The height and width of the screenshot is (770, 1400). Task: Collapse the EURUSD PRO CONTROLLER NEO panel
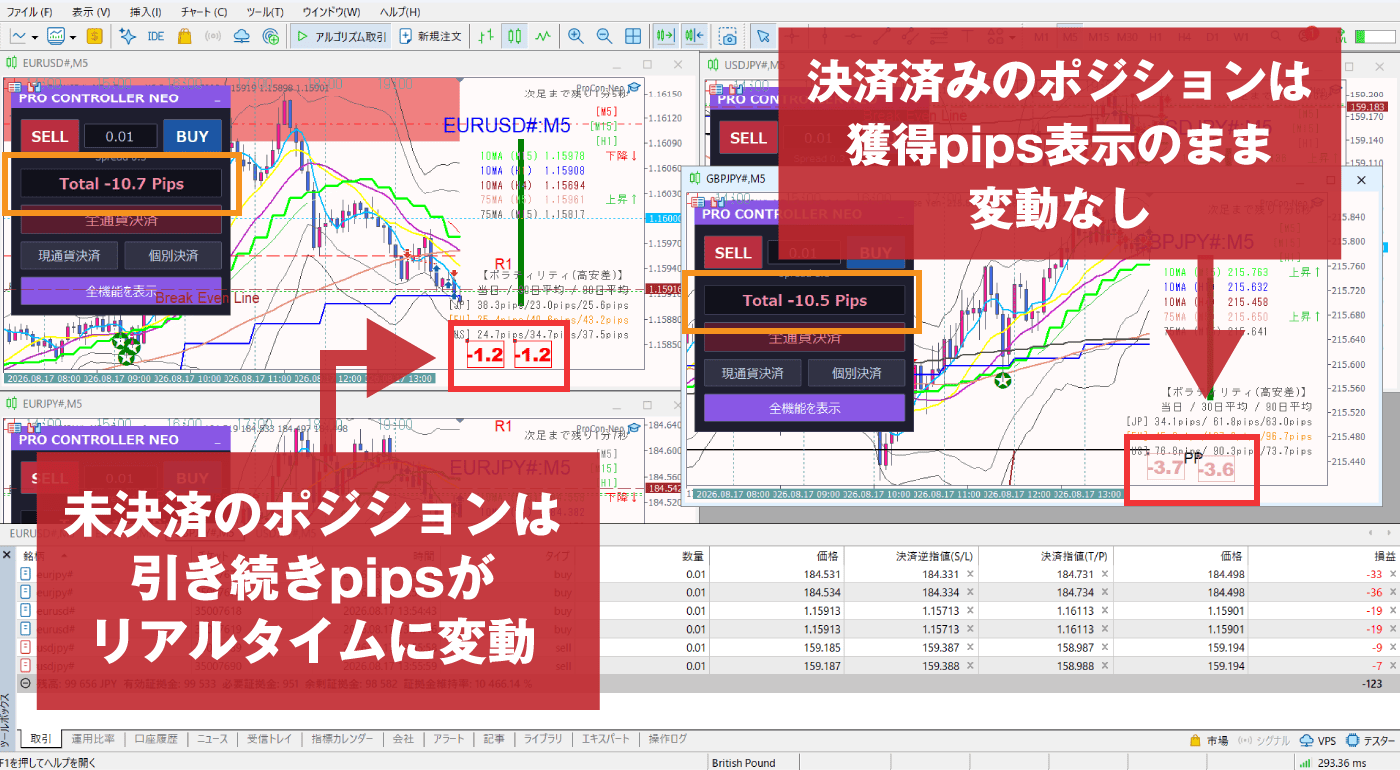pos(218,99)
